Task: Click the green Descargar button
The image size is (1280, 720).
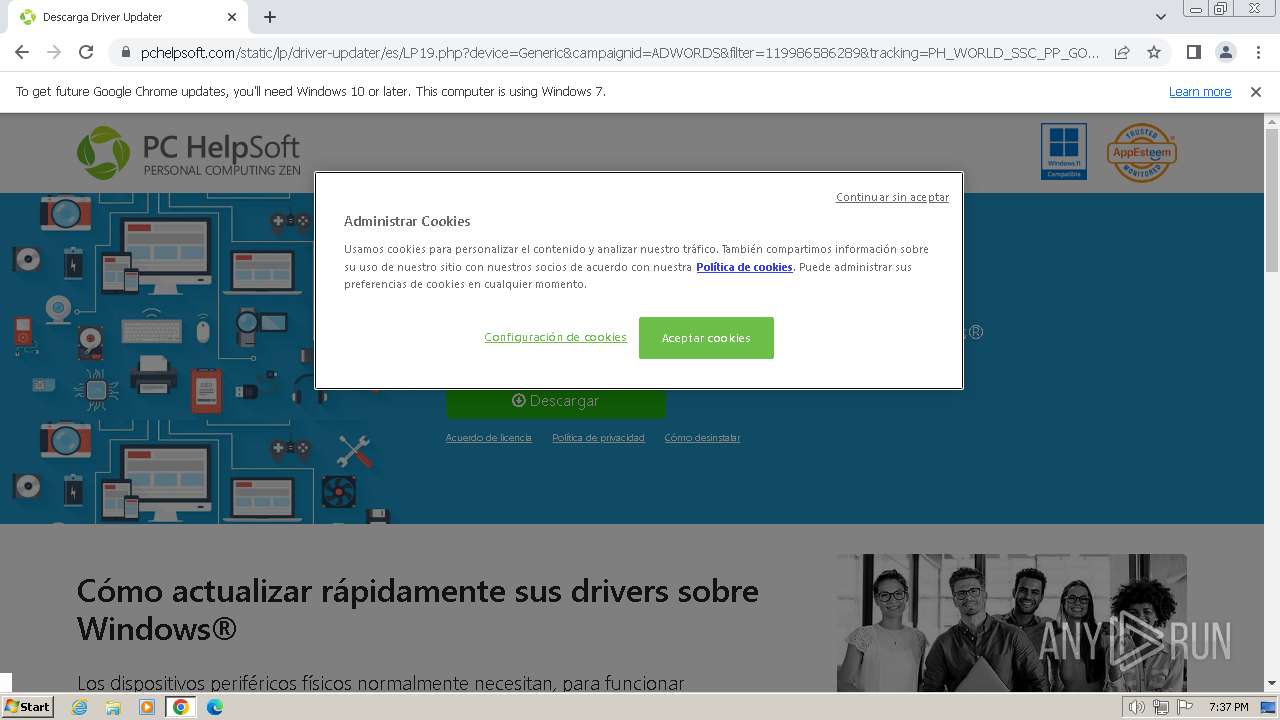Action: tap(555, 401)
